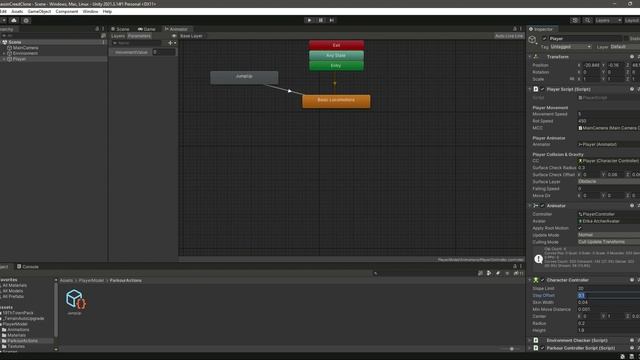640x360 pixels.
Task: Open the Layout dropdown
Action: [x=632, y=20]
